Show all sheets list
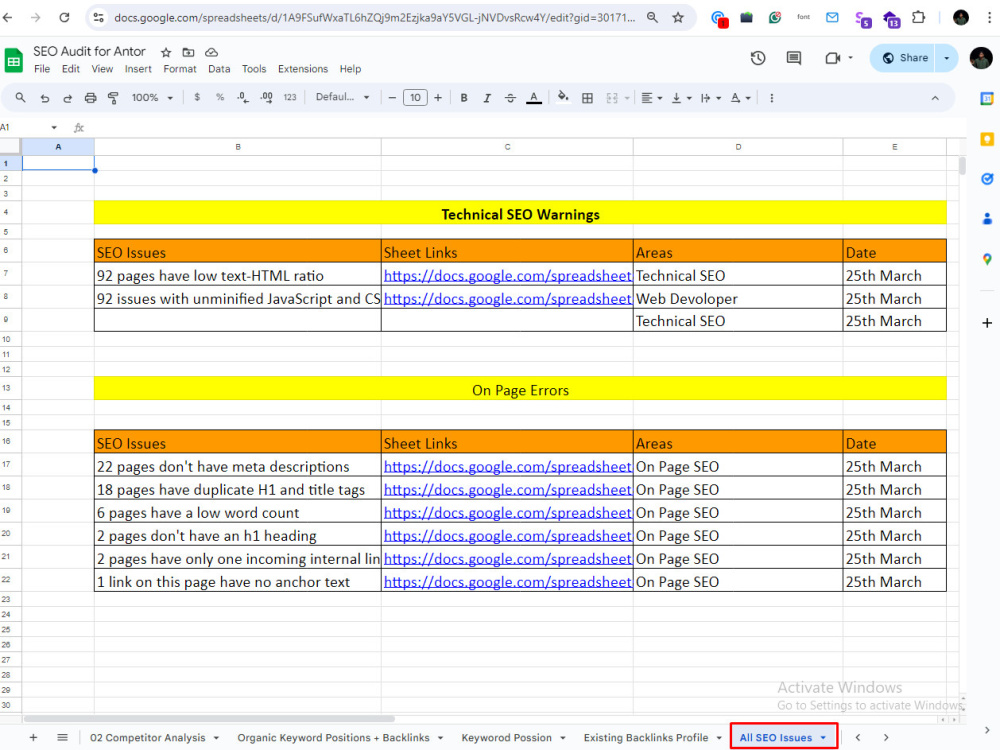1000x750 pixels. coord(62,737)
